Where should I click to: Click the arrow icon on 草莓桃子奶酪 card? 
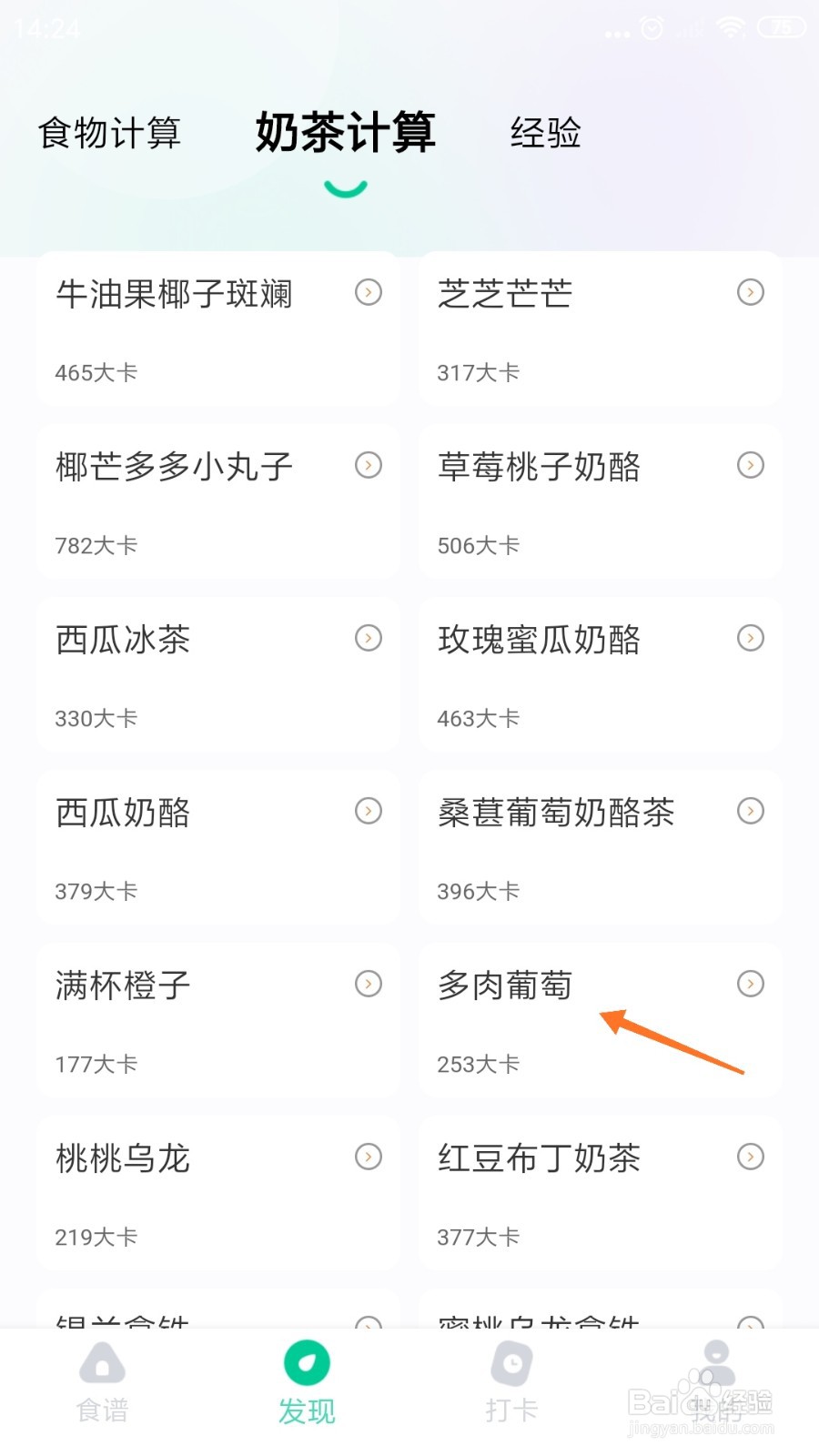751,465
